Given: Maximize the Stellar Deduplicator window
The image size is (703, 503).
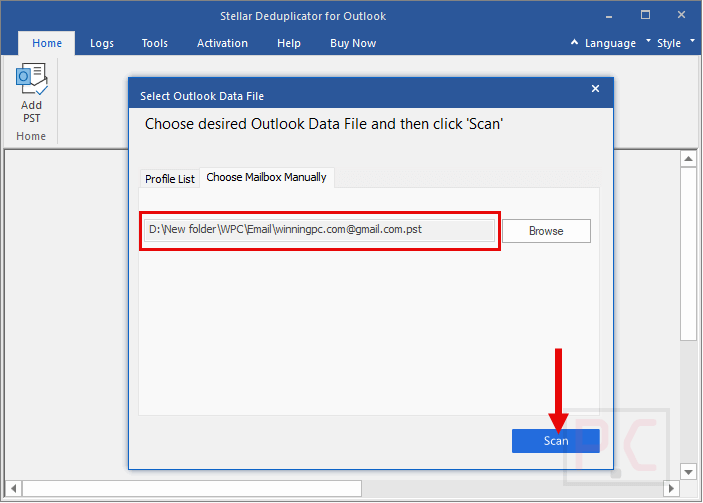Looking at the screenshot, I should pos(645,15).
